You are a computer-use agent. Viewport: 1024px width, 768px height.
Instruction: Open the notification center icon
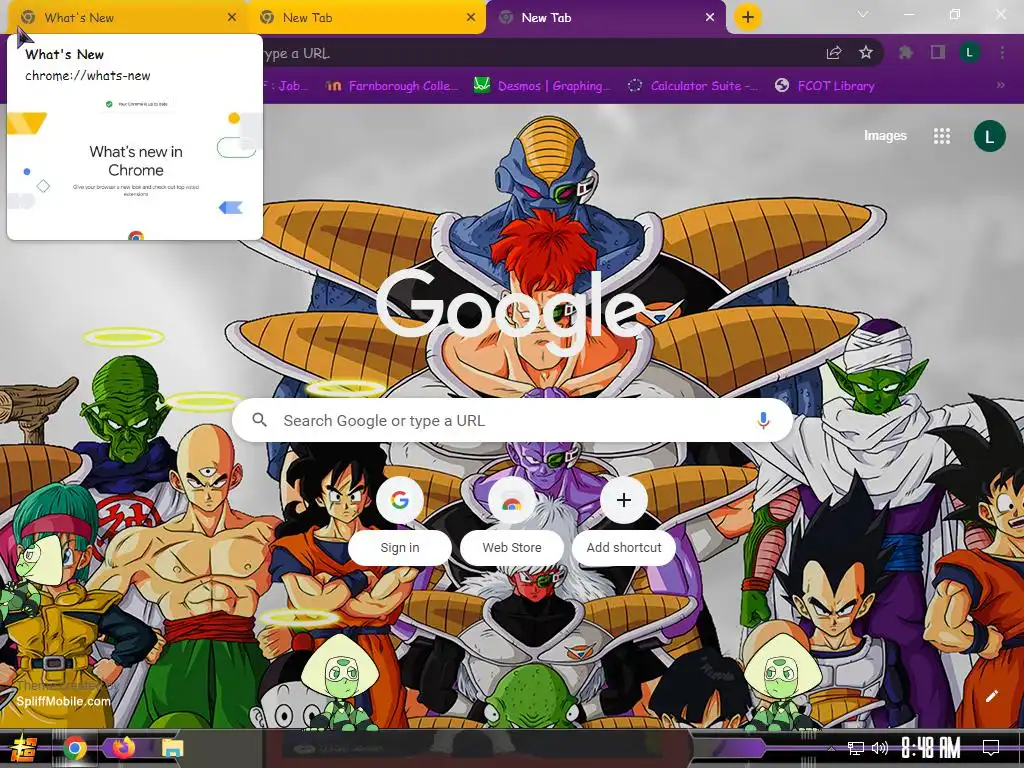(991, 748)
